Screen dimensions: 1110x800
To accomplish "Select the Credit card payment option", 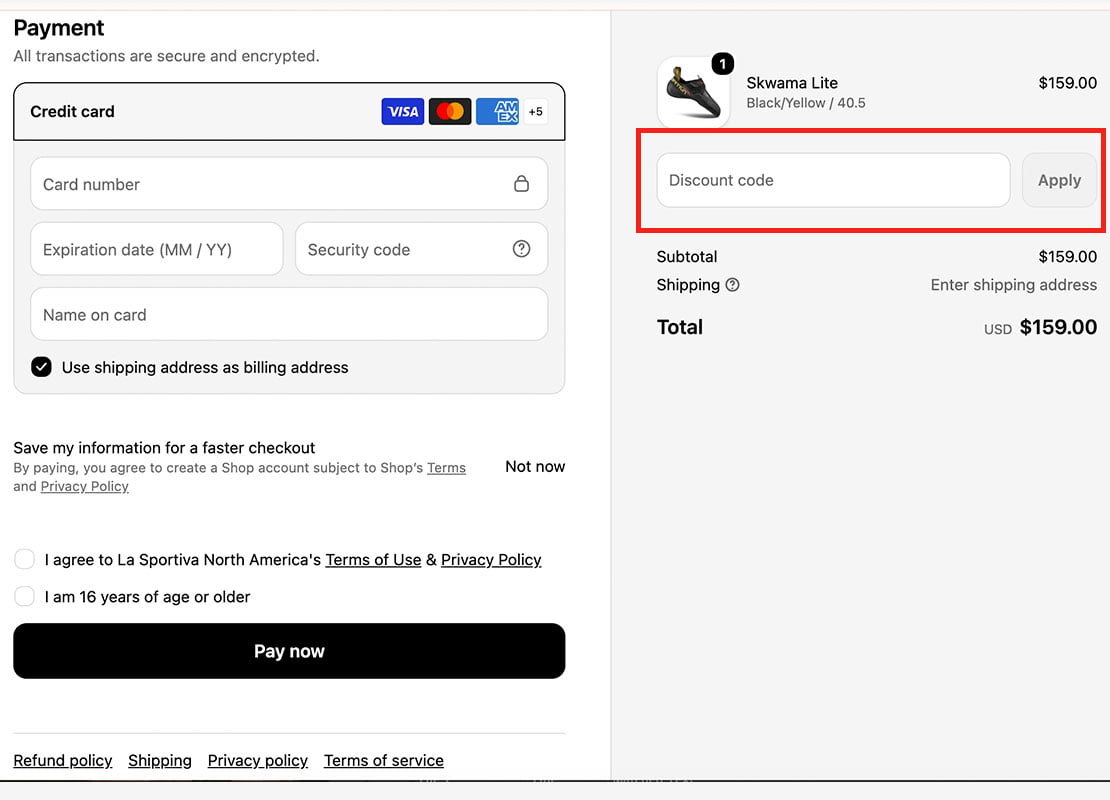I will 289,111.
